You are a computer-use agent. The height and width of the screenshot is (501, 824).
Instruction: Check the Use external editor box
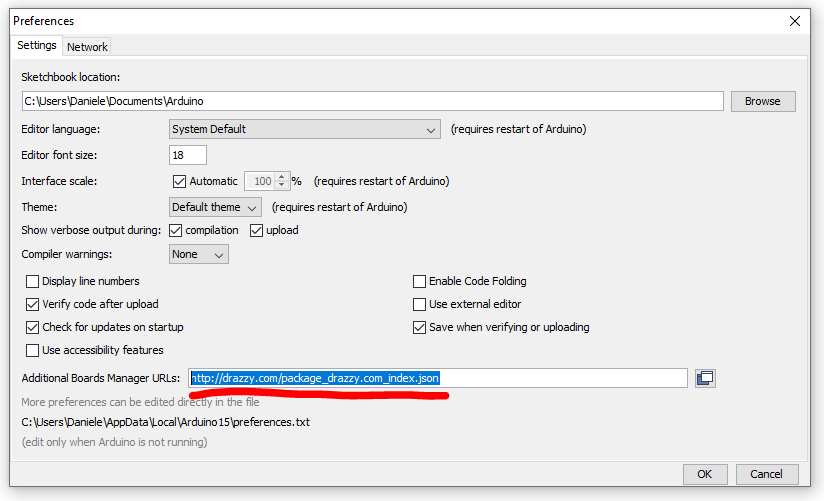[420, 305]
